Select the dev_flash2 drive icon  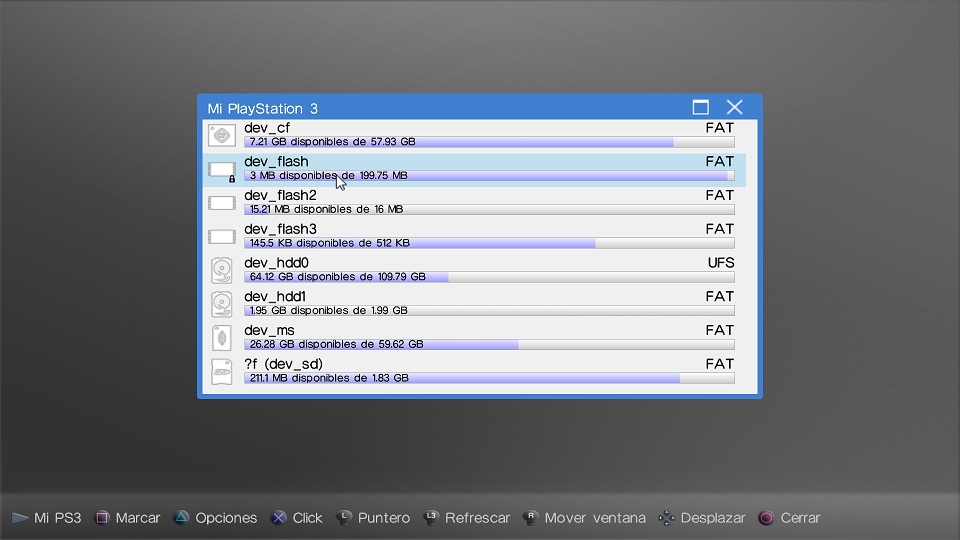(x=222, y=203)
